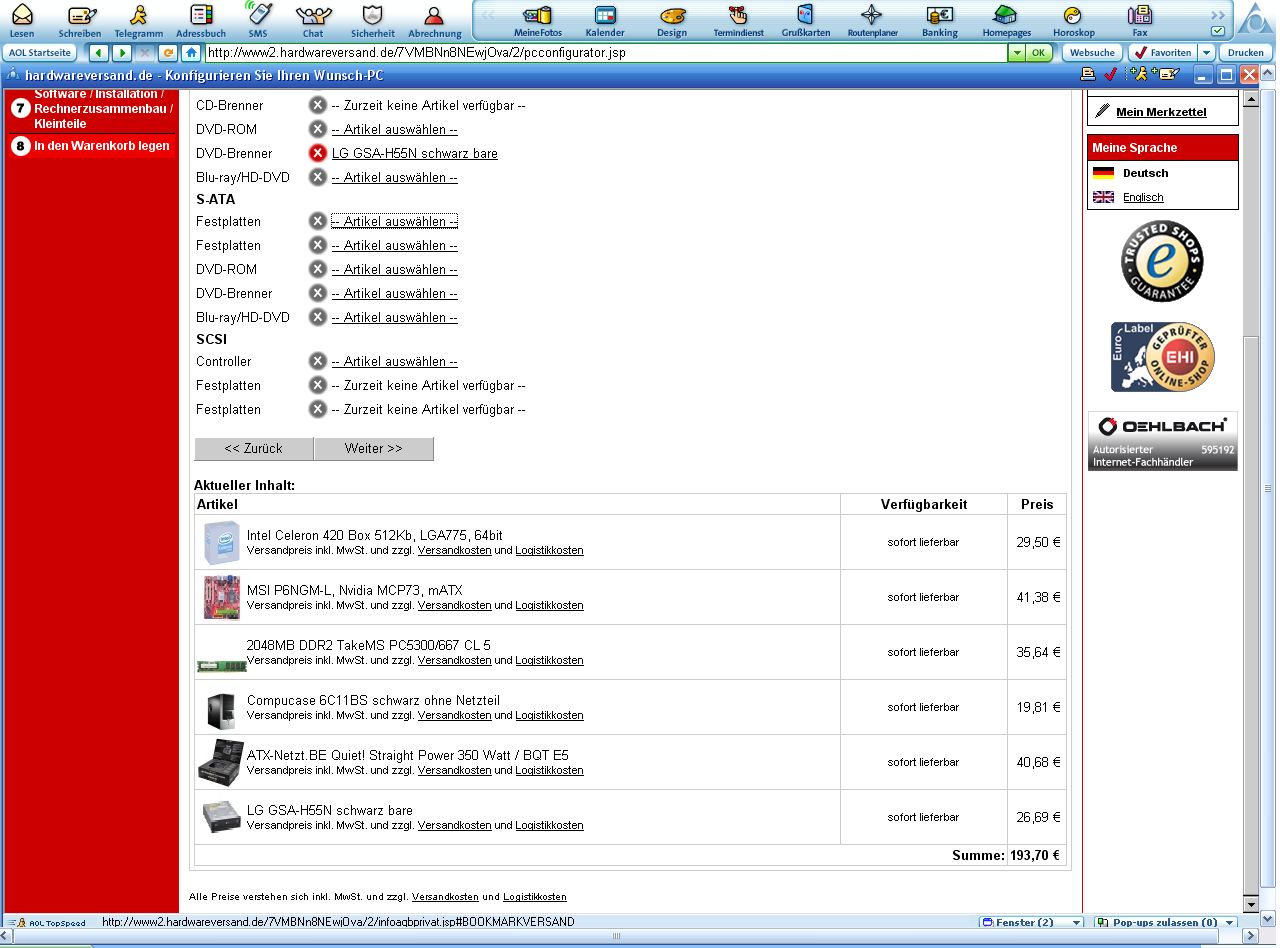Screen dimensions: 1280x948
Task: Open MeineFotos in the toolbar
Action: click(x=538, y=19)
